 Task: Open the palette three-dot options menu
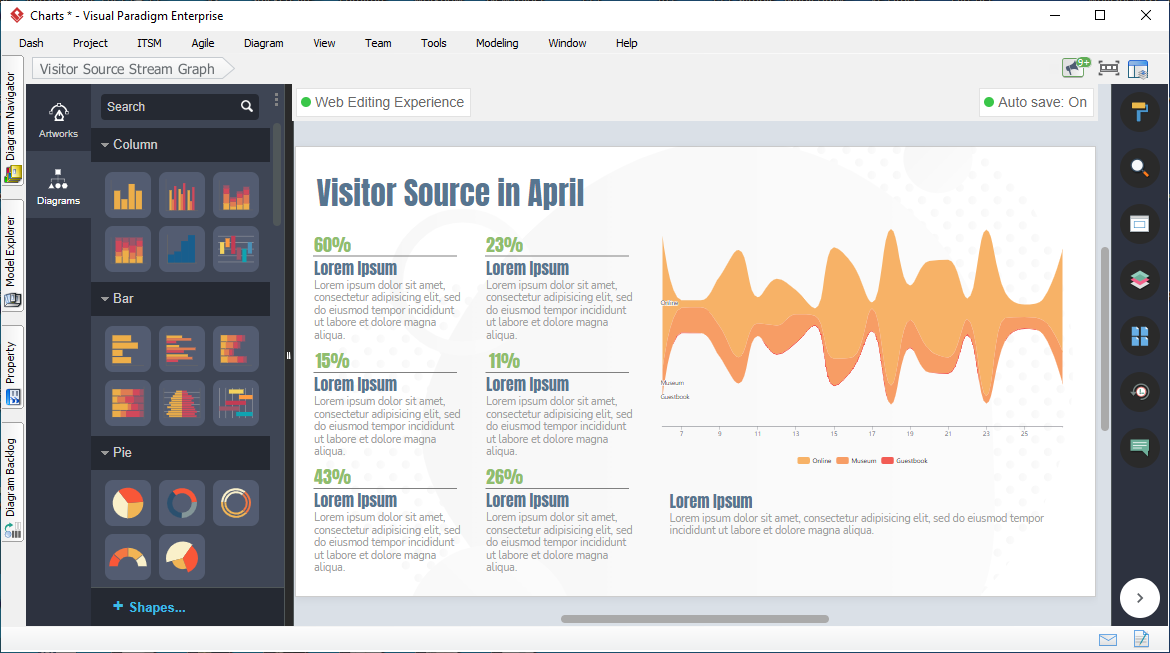click(276, 100)
